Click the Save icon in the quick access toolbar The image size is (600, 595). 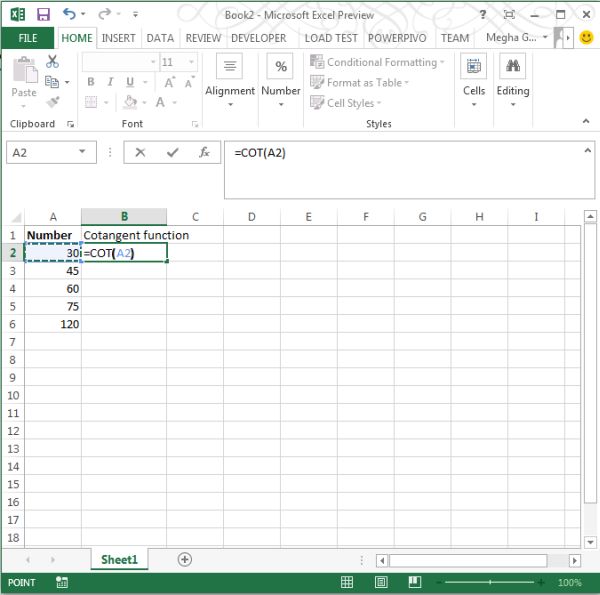pos(43,15)
